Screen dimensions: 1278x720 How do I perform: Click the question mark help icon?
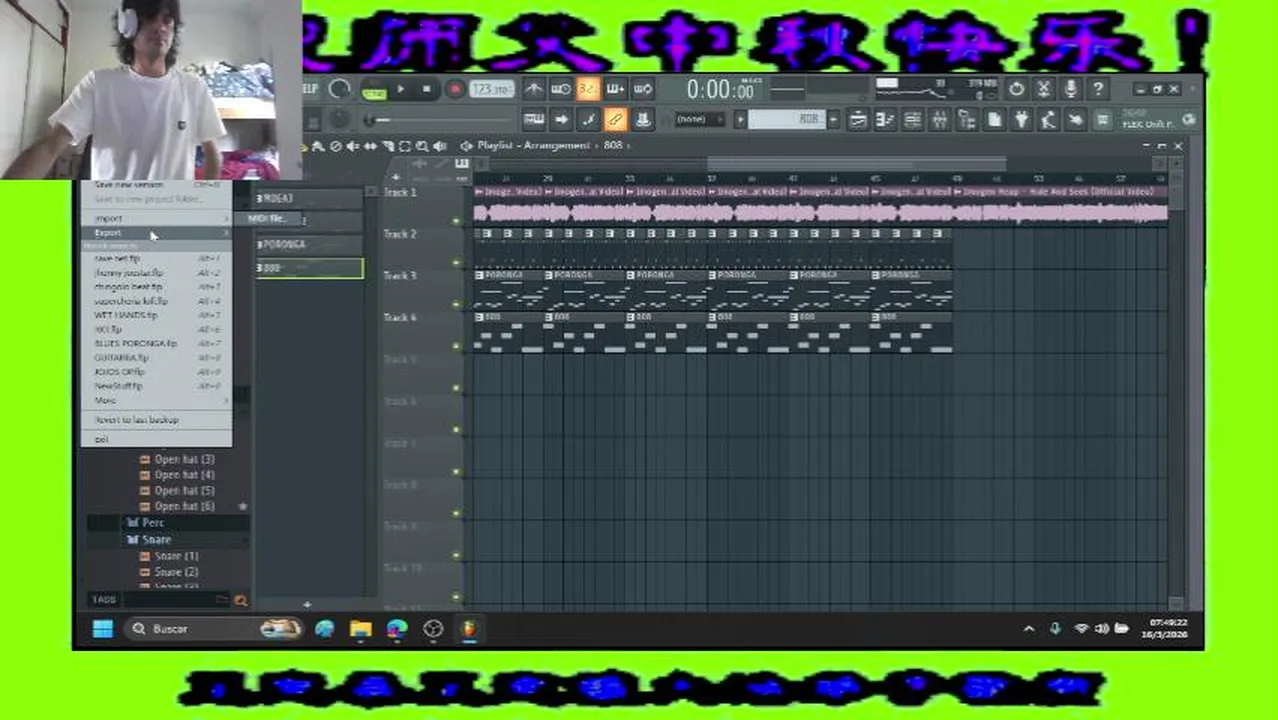1098,90
